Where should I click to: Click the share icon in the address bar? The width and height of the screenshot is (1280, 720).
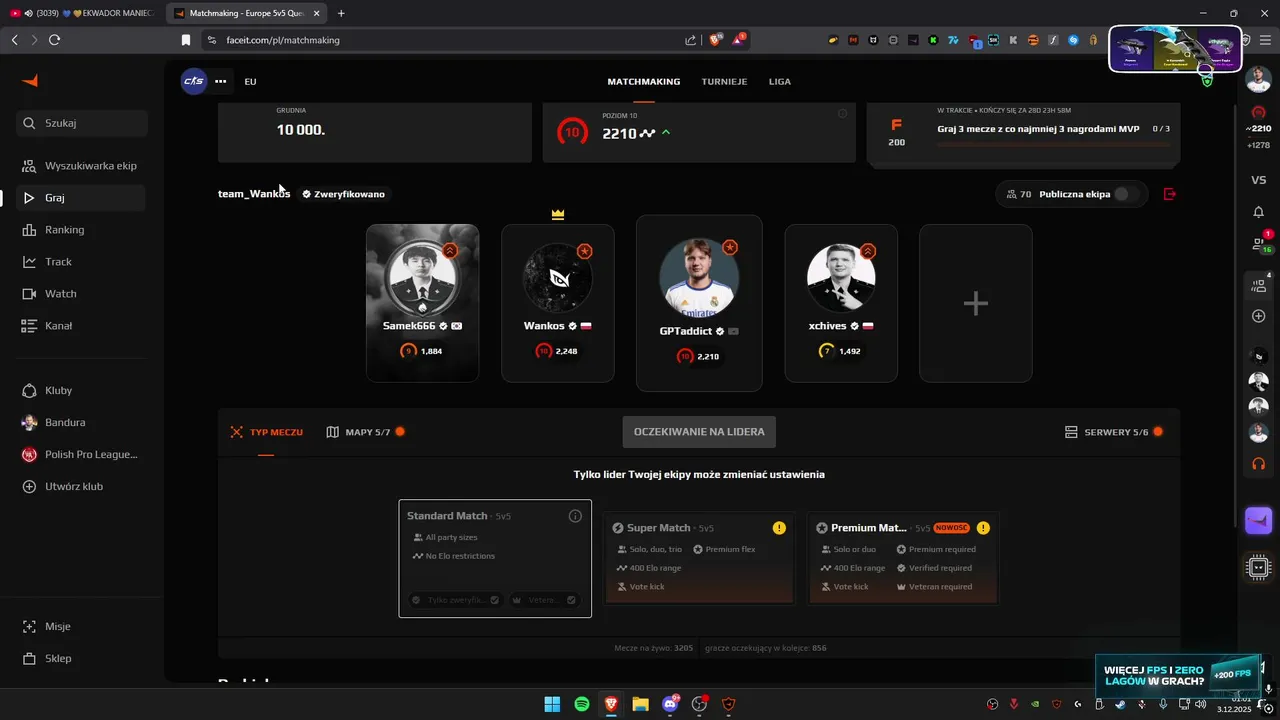click(690, 40)
